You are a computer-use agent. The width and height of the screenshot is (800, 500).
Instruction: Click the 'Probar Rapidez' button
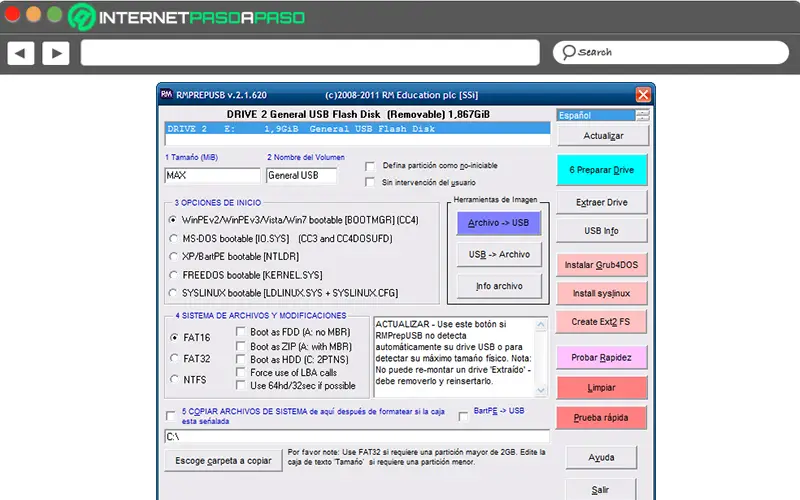(602, 358)
